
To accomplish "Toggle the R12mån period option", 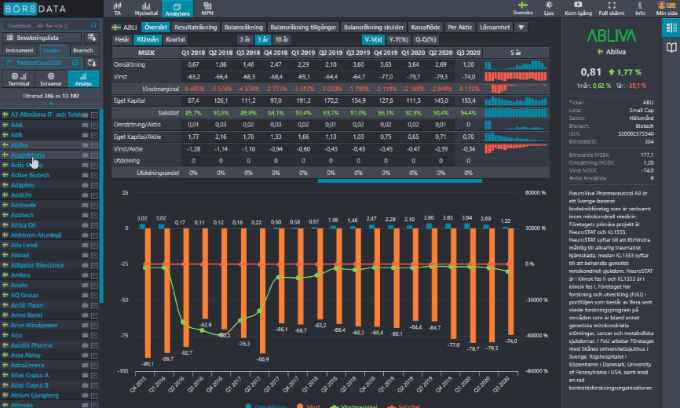I will click(147, 39).
